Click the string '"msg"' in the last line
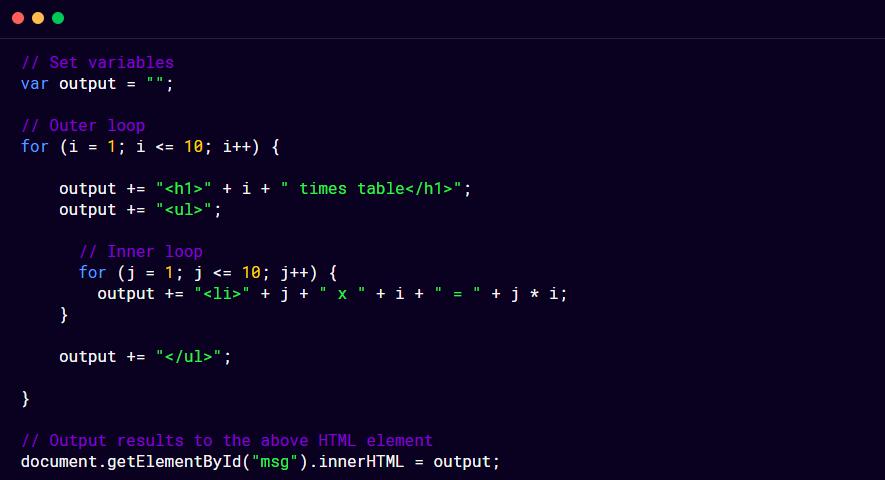The height and width of the screenshot is (480, 885). 275,462
